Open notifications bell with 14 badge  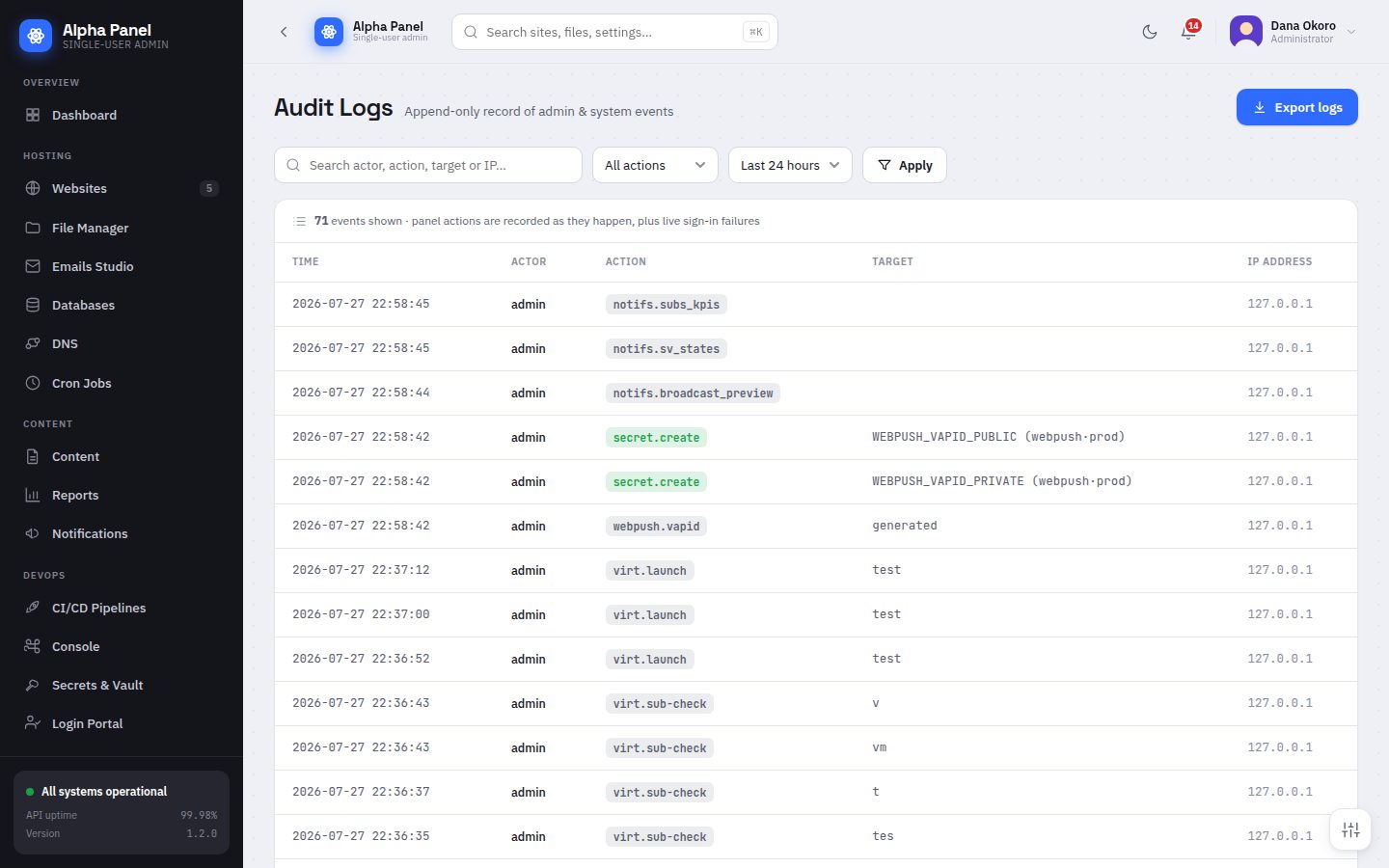tap(1189, 32)
